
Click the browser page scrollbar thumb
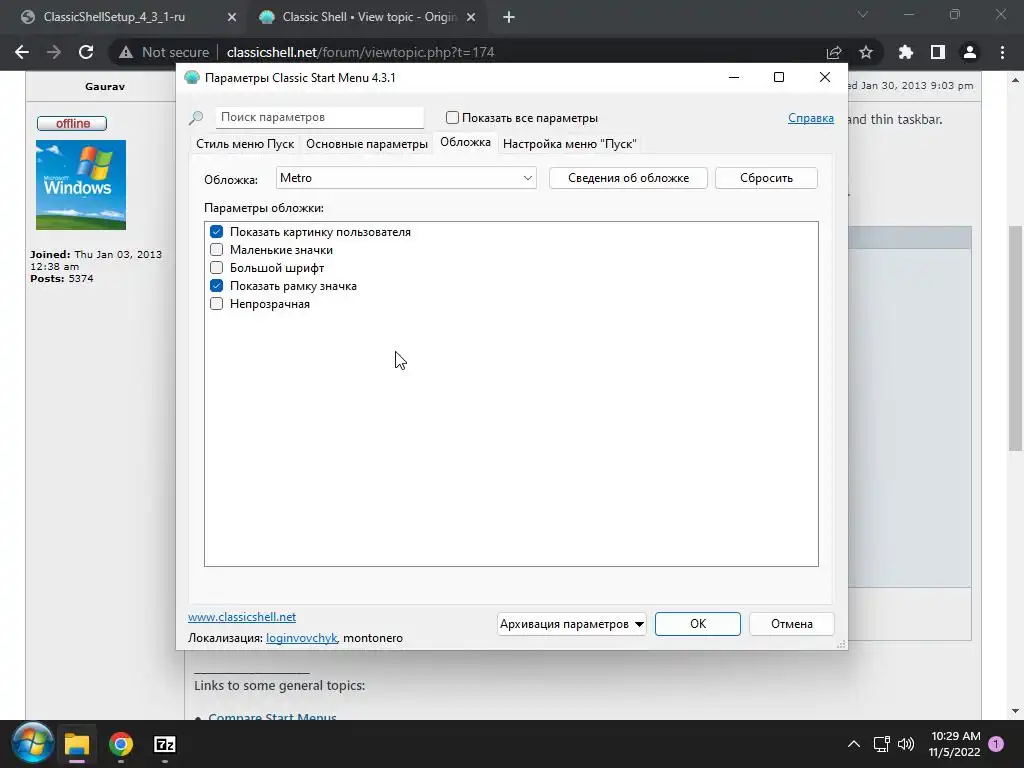(x=1015, y=338)
